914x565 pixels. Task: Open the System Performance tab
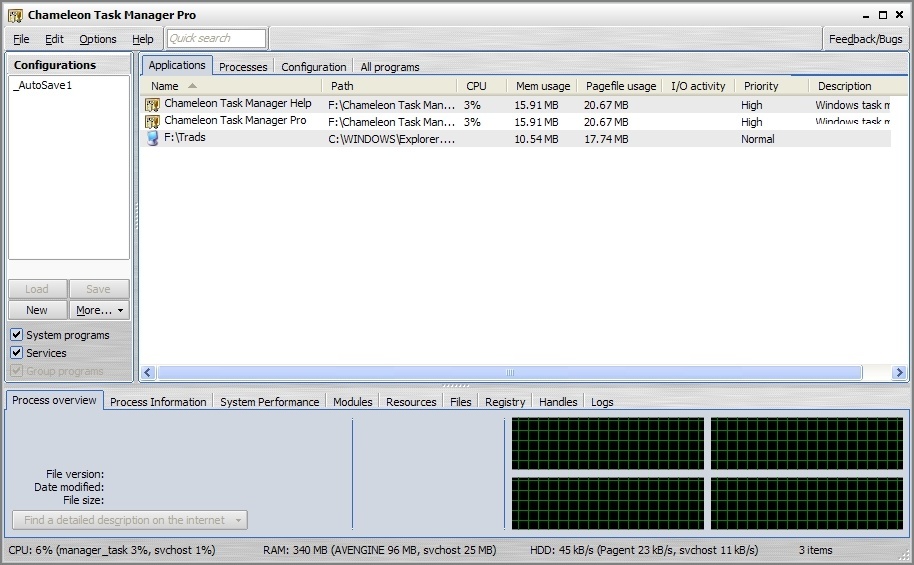pos(269,402)
